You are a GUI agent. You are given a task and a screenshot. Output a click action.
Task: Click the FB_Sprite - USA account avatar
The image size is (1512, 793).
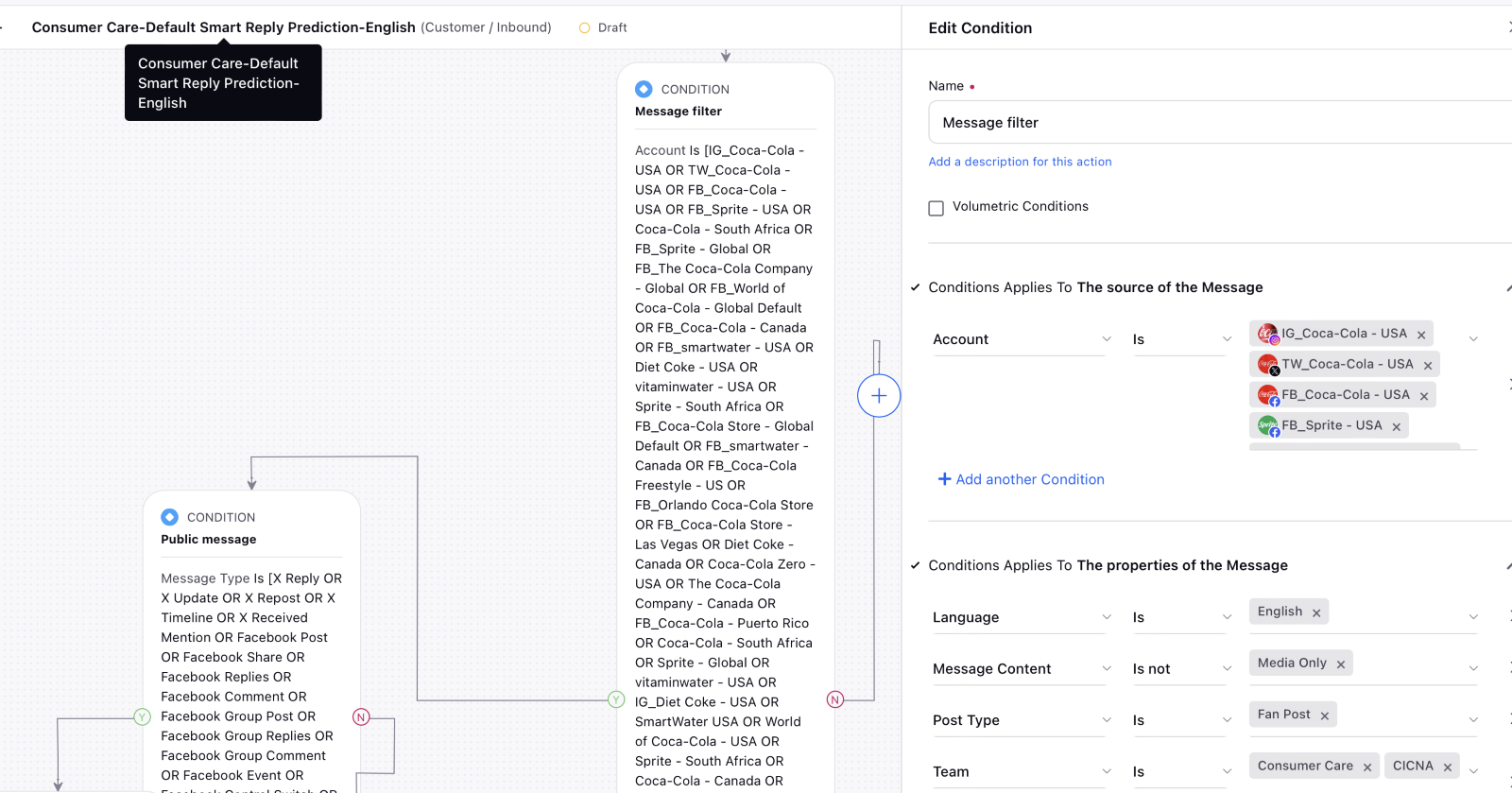[x=1268, y=425]
